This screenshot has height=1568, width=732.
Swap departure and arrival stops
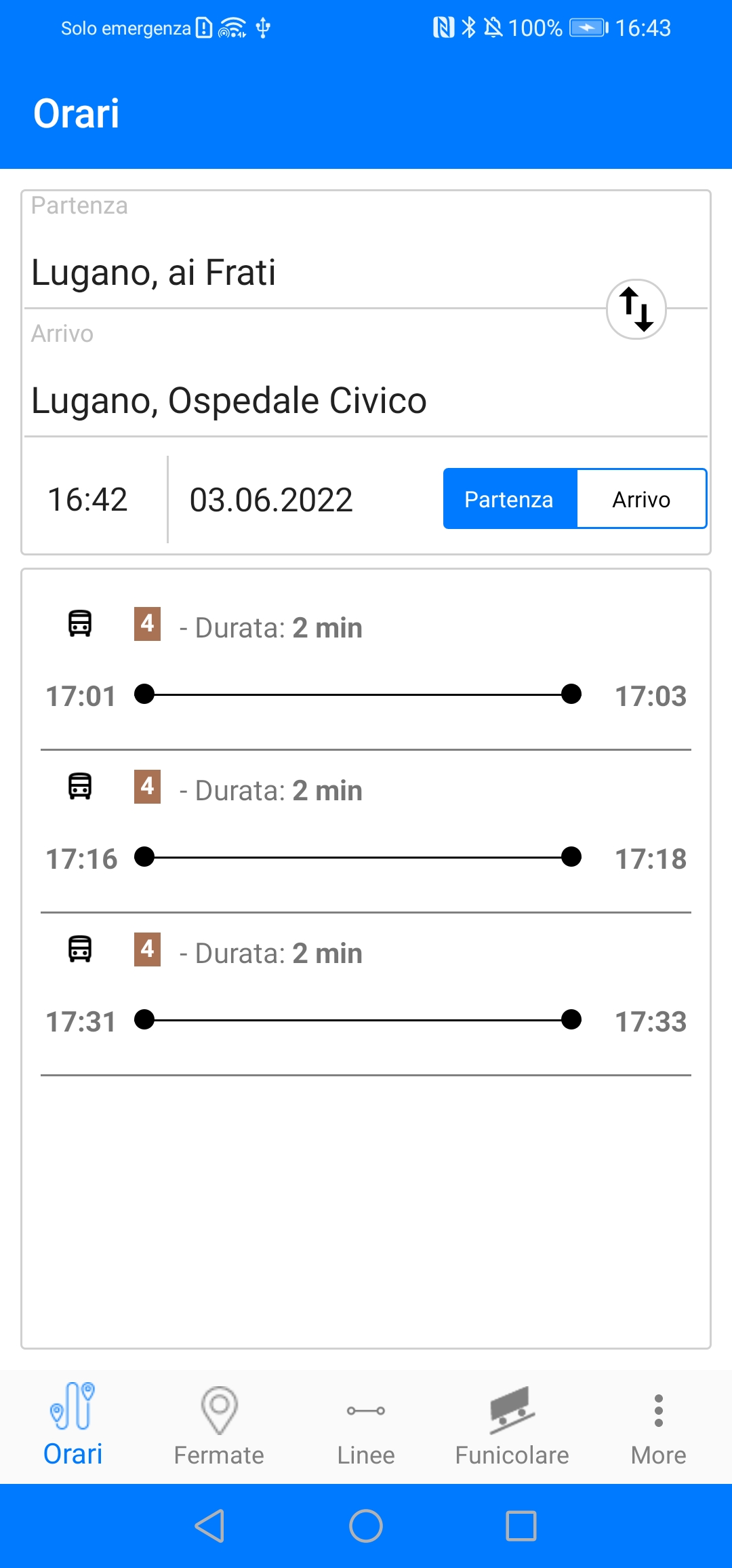[636, 309]
